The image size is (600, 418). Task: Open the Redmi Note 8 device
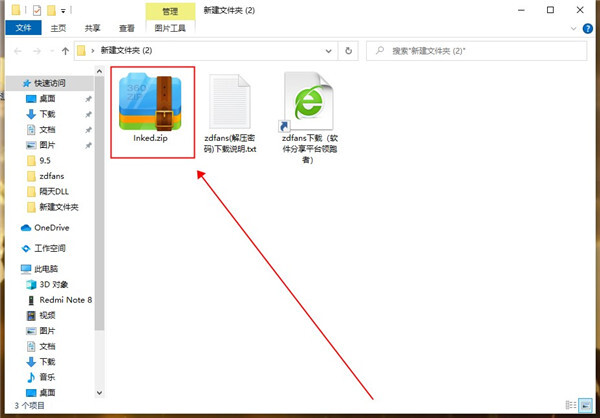(x=65, y=300)
